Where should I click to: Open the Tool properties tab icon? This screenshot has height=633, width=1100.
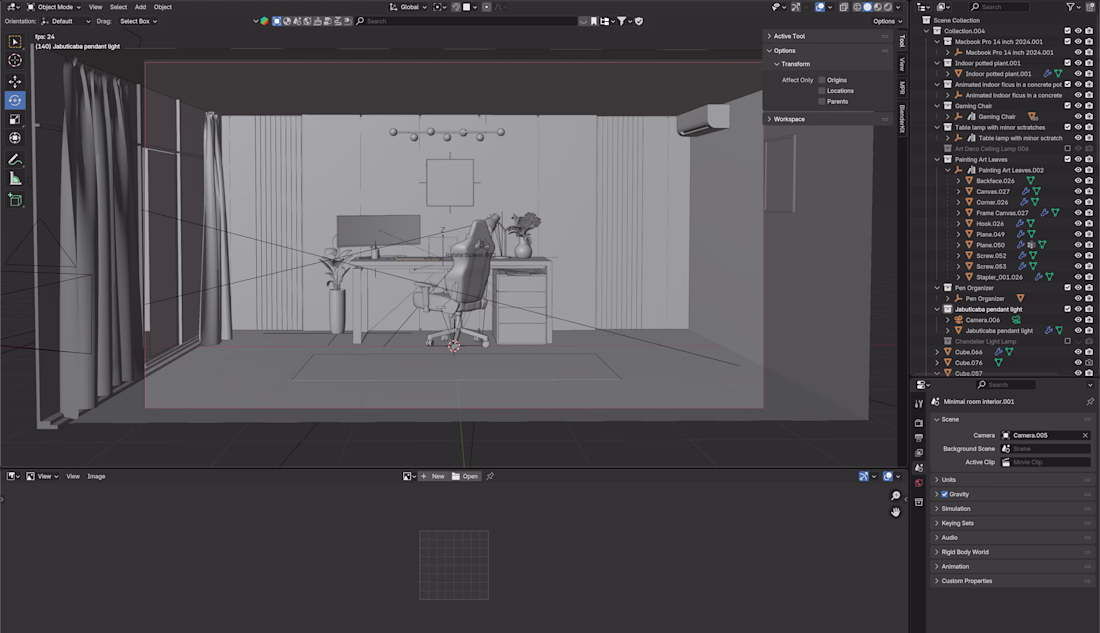click(x=918, y=404)
